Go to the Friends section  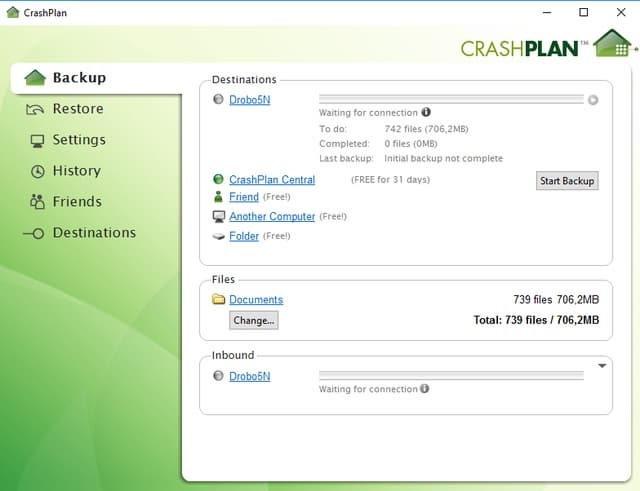[77, 202]
